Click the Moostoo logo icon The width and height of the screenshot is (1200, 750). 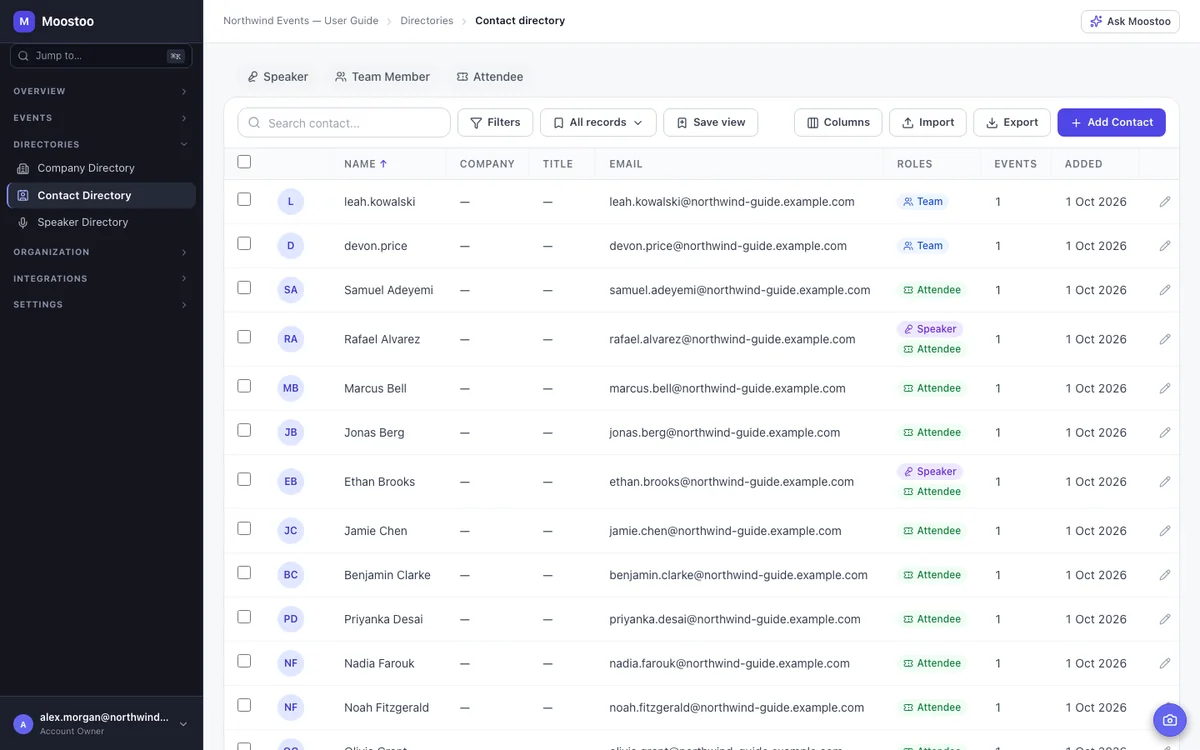(x=24, y=21)
